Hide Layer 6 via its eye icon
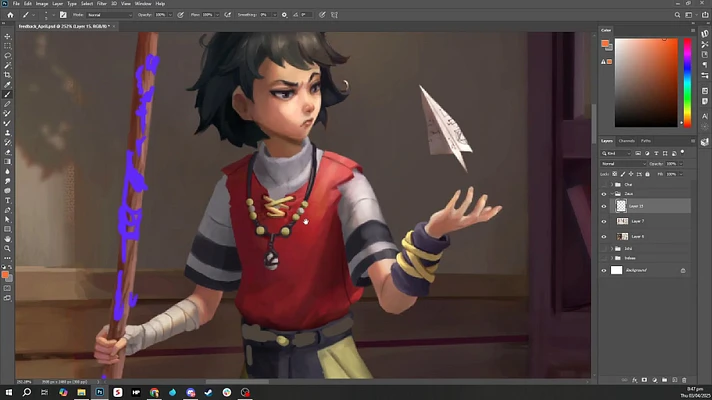The image size is (712, 400). 604,237
